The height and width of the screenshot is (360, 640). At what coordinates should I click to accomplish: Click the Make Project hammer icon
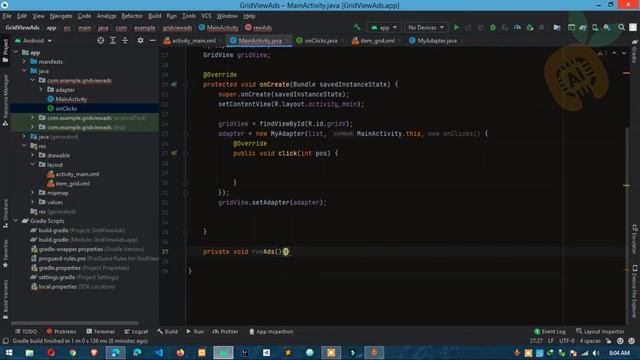pyautogui.click(x=357, y=27)
